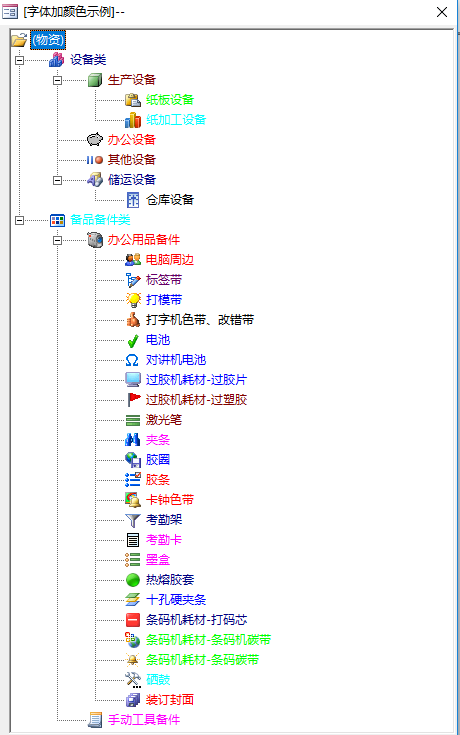
Task: Click the green checkmark icon beside 电池
Action: click(133, 340)
